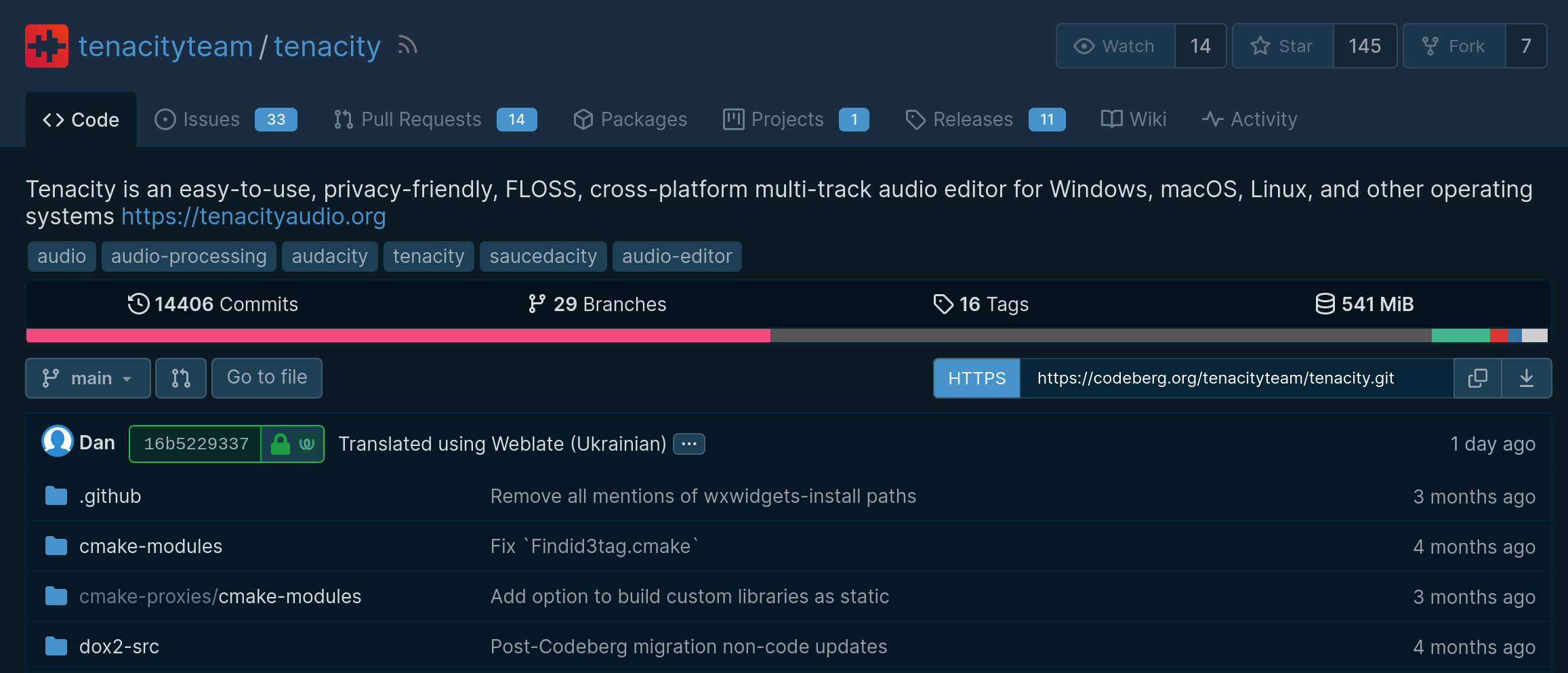Open the download repository archive menu

[x=1526, y=378]
